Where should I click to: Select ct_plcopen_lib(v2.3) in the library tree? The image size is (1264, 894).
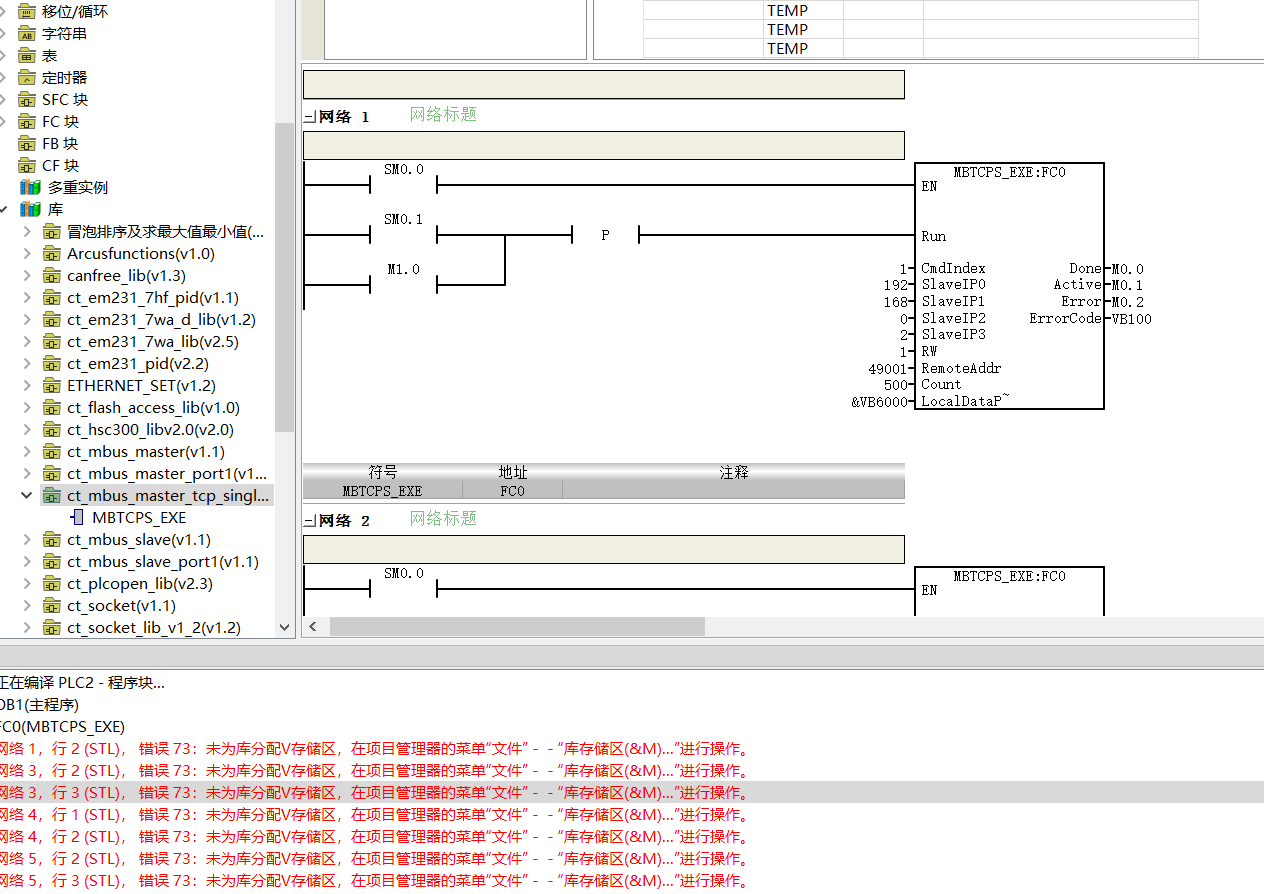pyautogui.click(x=140, y=584)
